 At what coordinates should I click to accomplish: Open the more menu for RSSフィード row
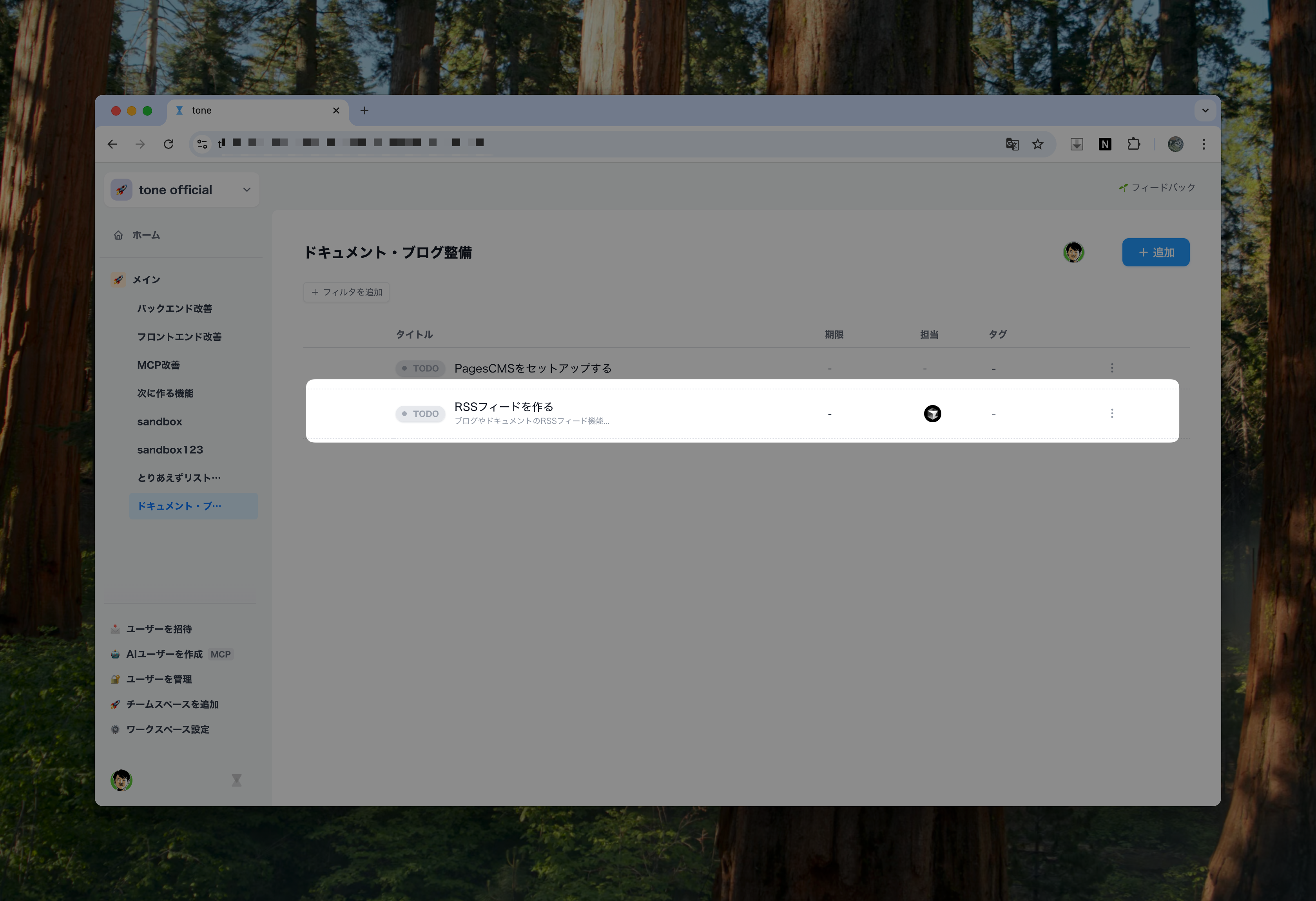[x=1112, y=413]
